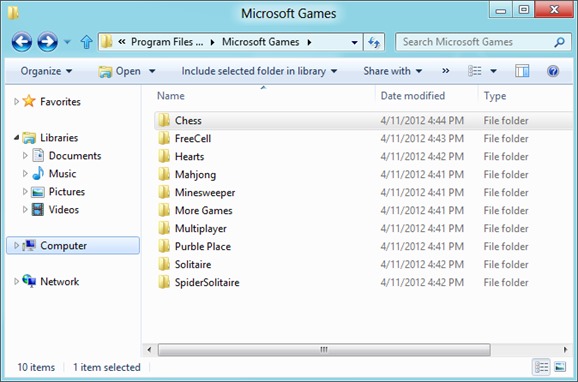Expand Favorites in navigation pane
This screenshot has width=578, height=382.
click(16, 101)
